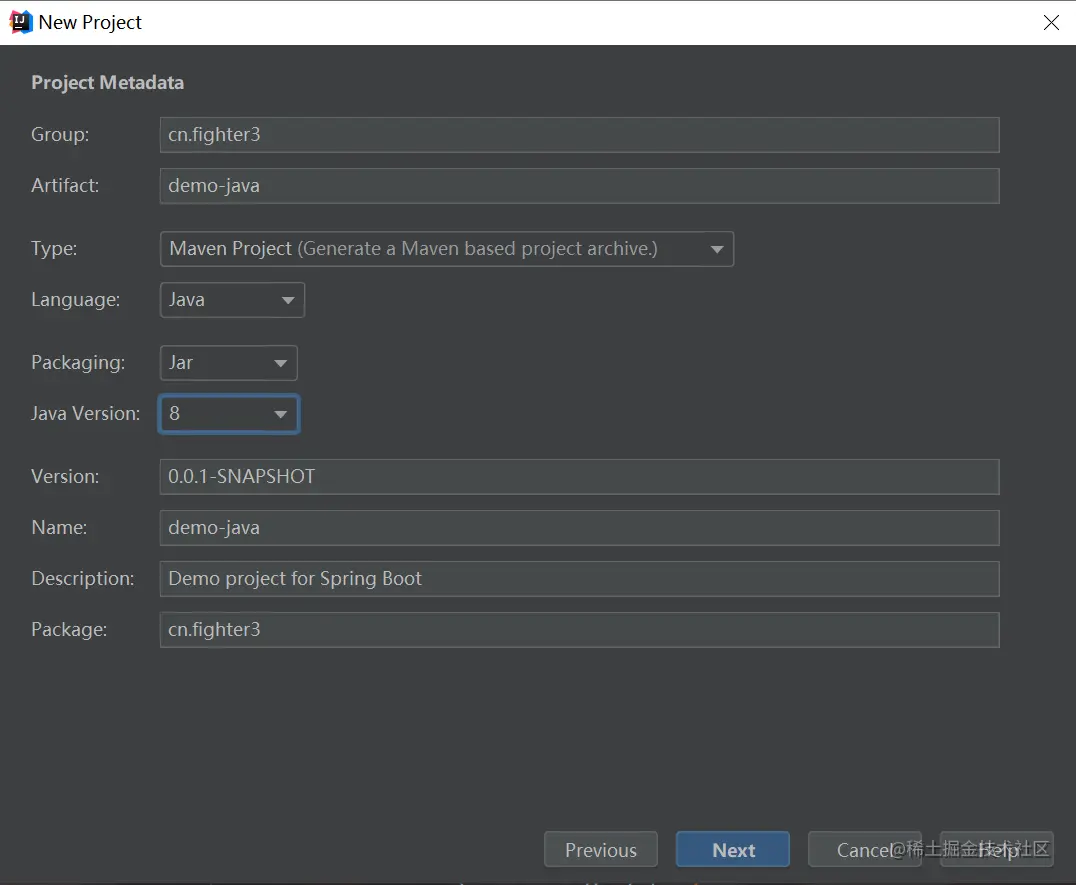Screen dimensions: 1076x885
Task: Click the Language: label
Action: (x=75, y=300)
